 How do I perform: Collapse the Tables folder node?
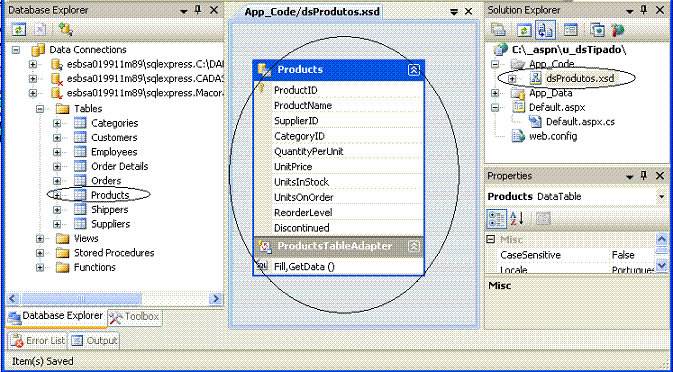[x=40, y=109]
